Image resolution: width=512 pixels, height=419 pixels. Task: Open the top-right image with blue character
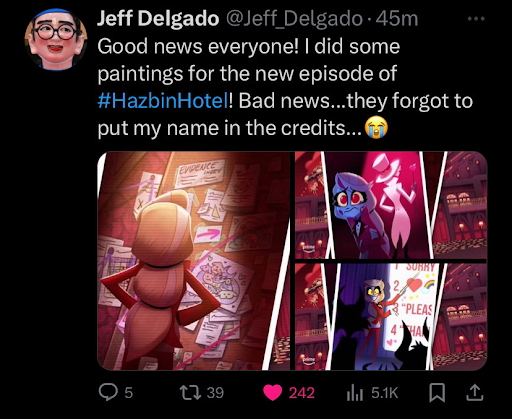tap(391, 205)
